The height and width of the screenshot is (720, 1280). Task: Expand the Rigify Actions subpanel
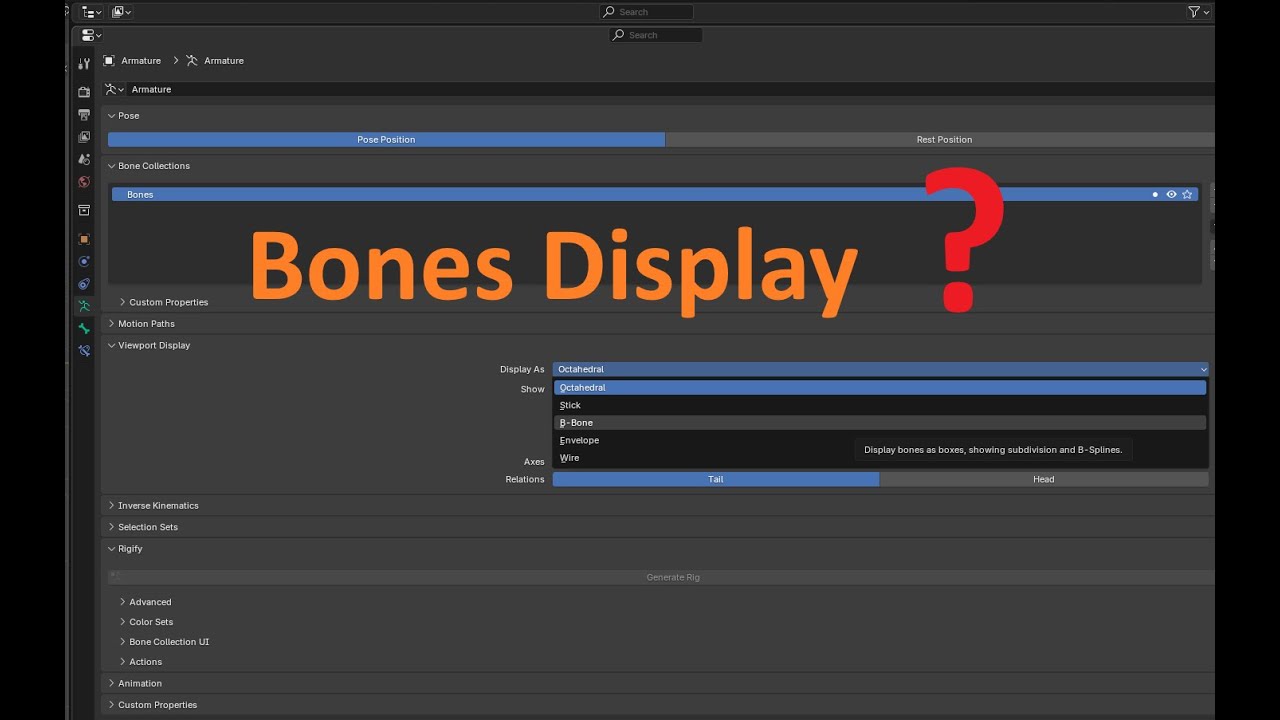point(123,662)
